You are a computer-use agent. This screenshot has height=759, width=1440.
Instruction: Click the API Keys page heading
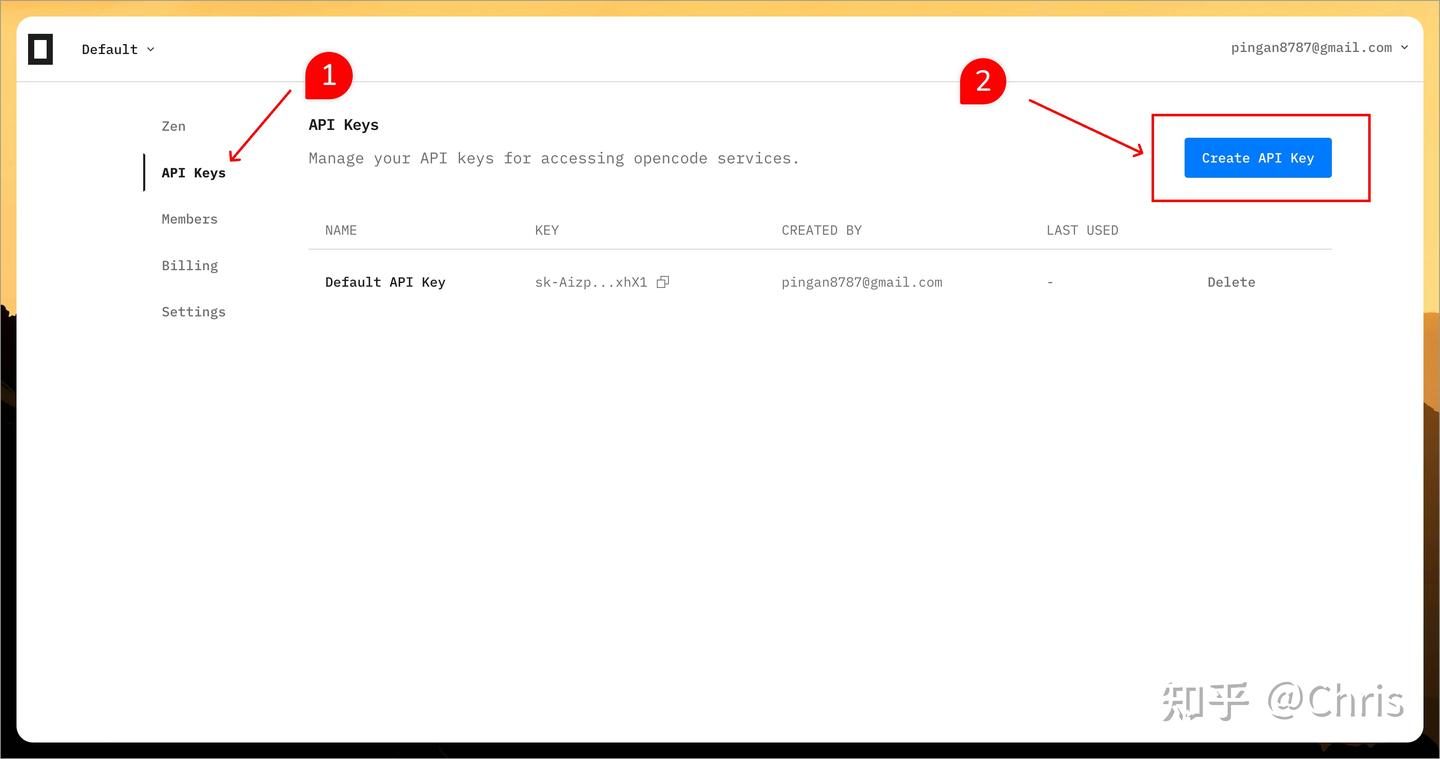[x=344, y=125]
